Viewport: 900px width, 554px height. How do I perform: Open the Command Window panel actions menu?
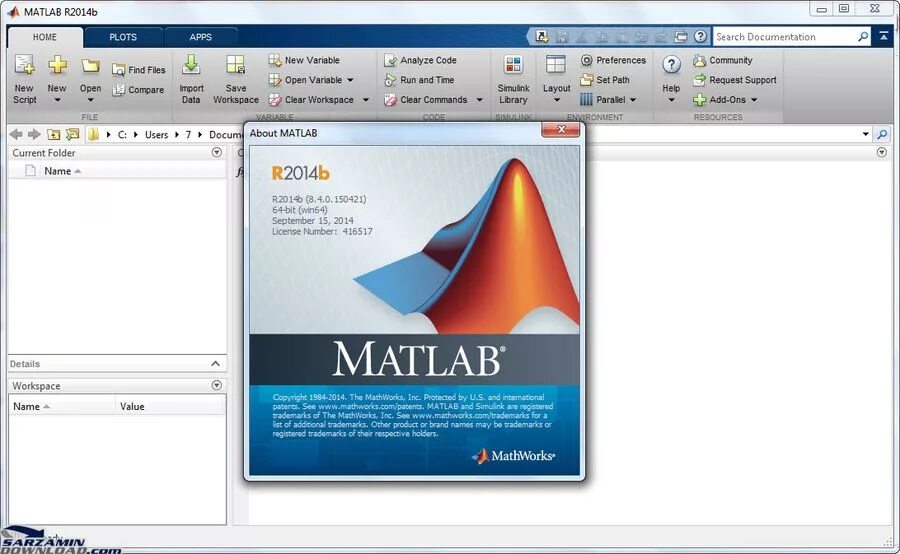click(882, 153)
